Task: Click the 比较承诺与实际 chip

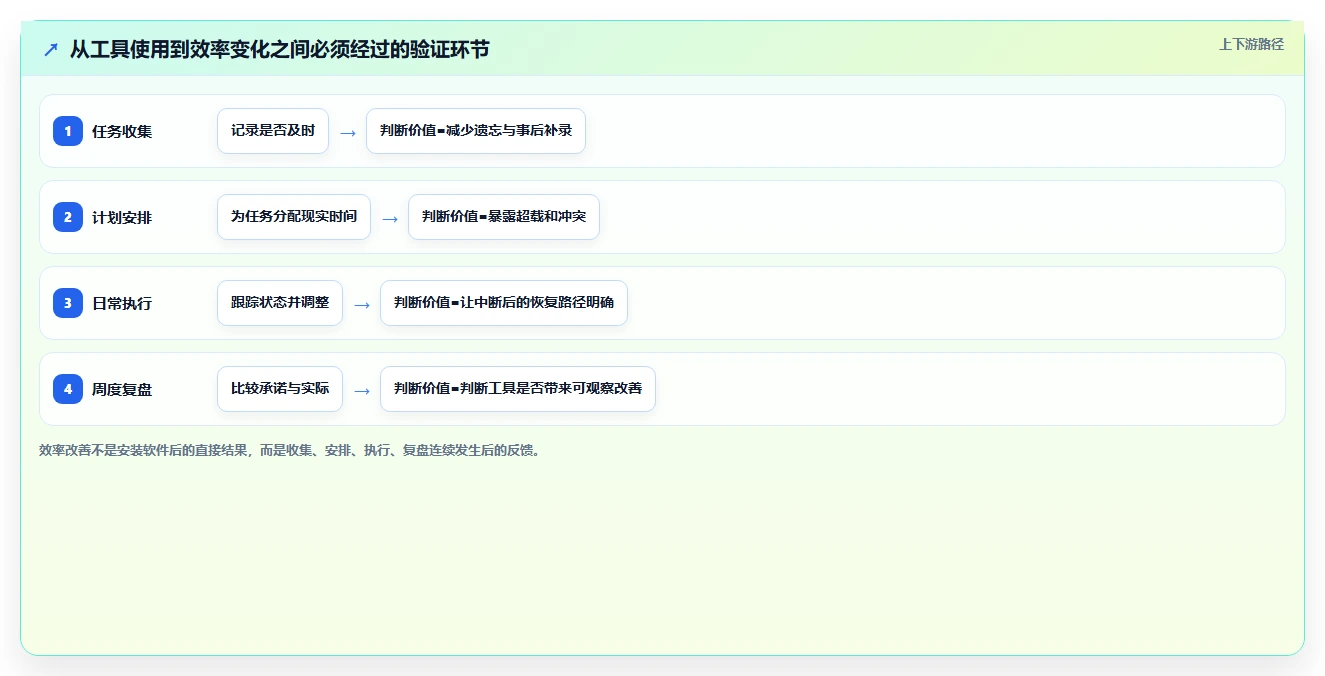Action: point(280,389)
